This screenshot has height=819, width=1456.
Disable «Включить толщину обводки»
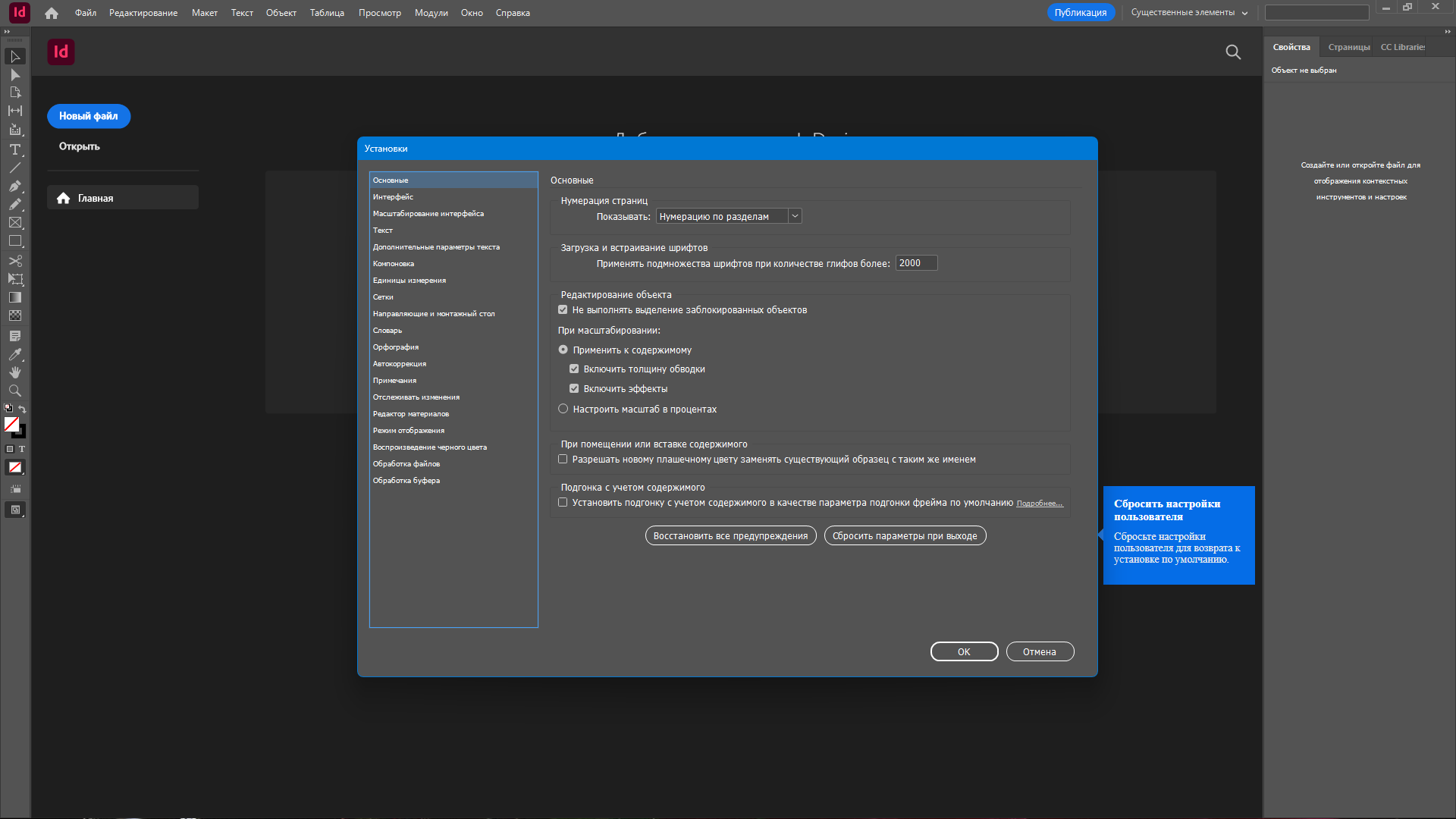tap(574, 369)
